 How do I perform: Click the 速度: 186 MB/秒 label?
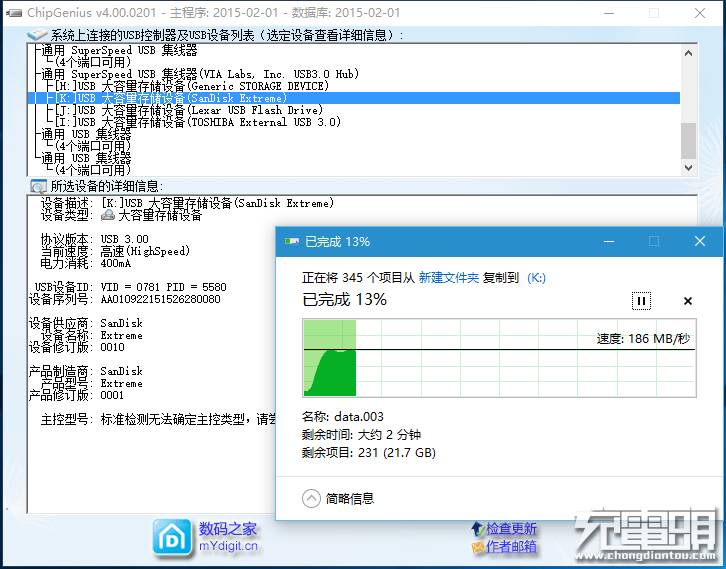click(643, 339)
